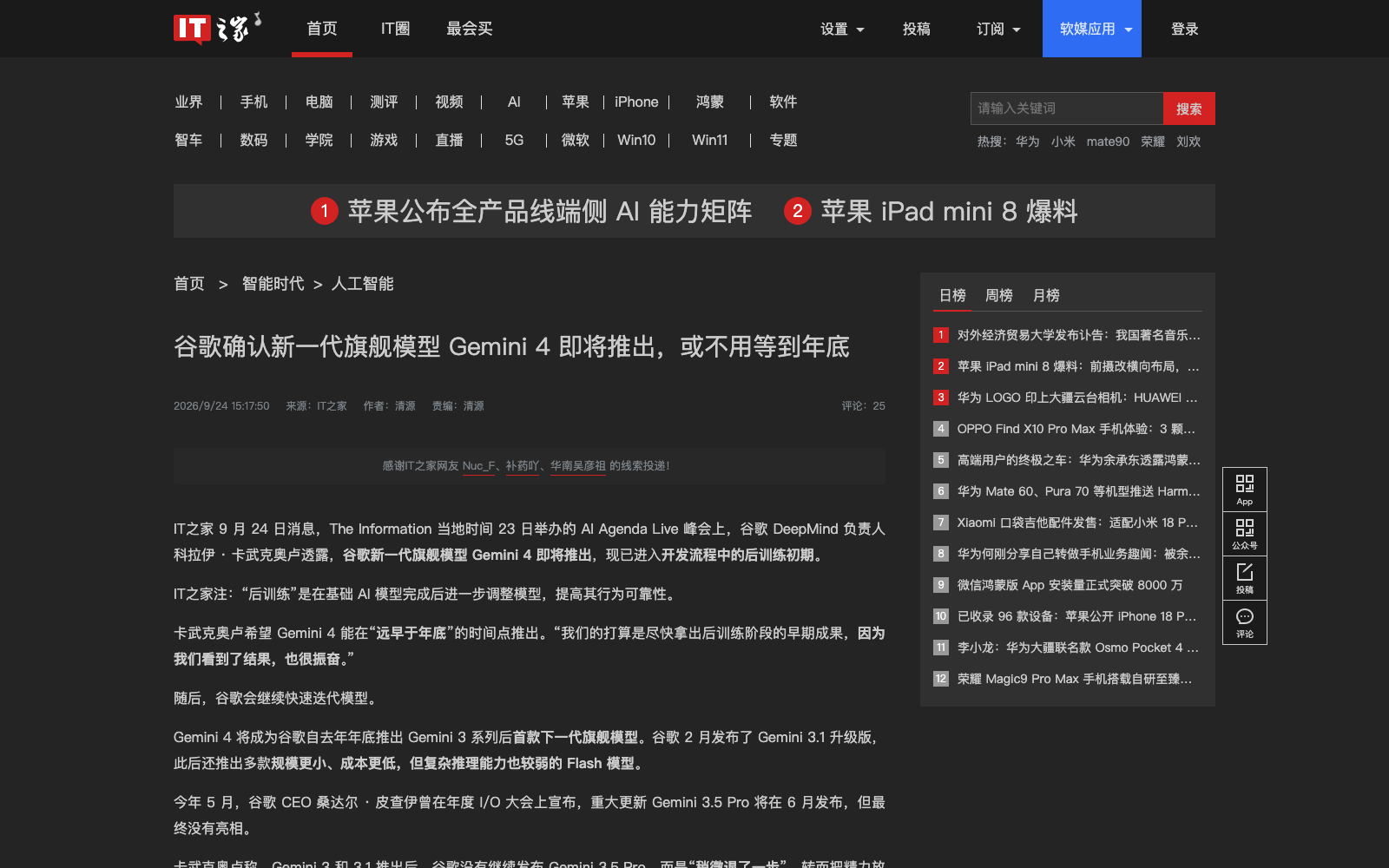Click breadcrumb 人工智能
The image size is (1389, 868).
(362, 284)
